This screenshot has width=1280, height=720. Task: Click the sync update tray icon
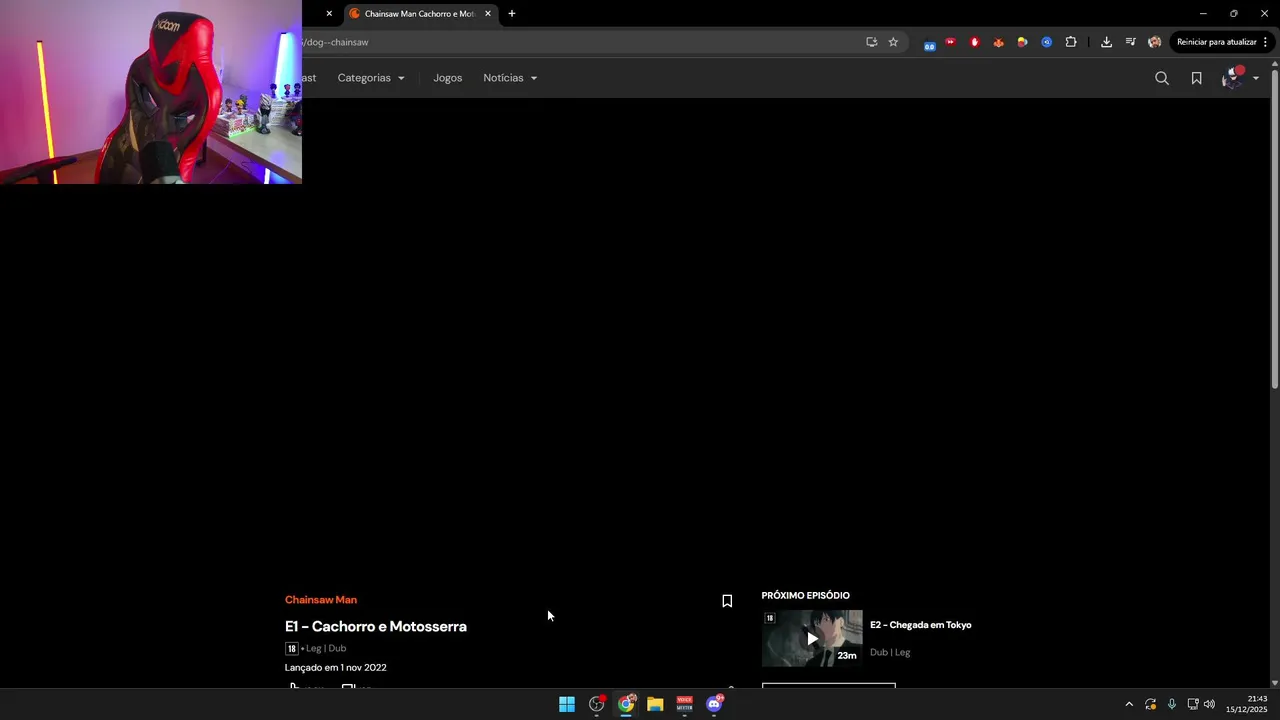[1150, 704]
